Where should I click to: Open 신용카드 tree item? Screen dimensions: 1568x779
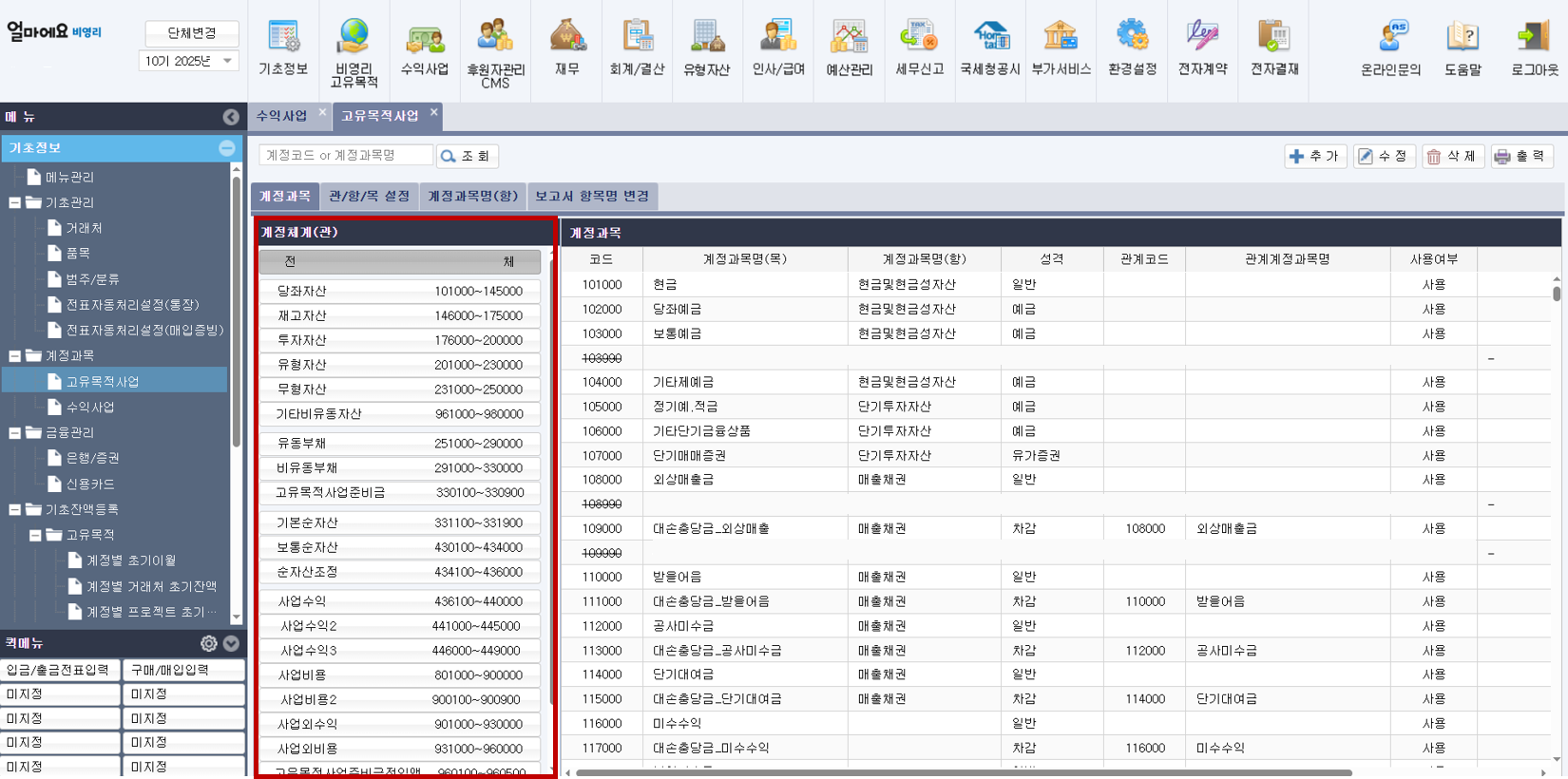pos(90,484)
